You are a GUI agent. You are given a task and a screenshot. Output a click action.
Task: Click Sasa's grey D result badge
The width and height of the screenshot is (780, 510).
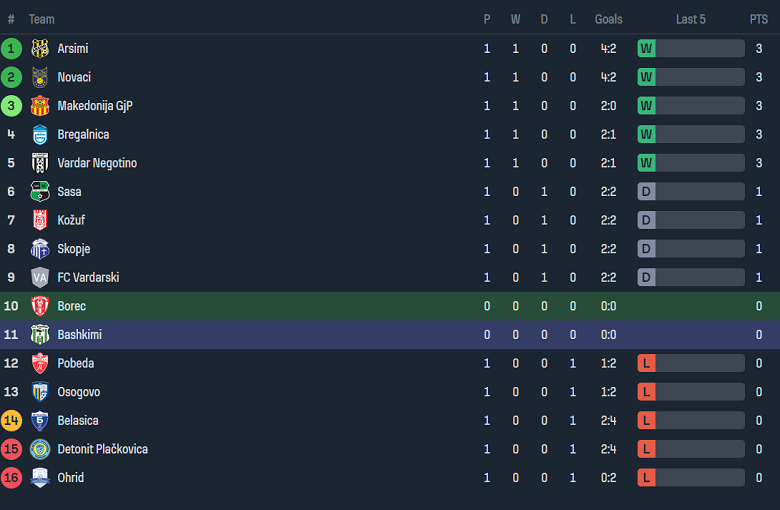(646, 192)
